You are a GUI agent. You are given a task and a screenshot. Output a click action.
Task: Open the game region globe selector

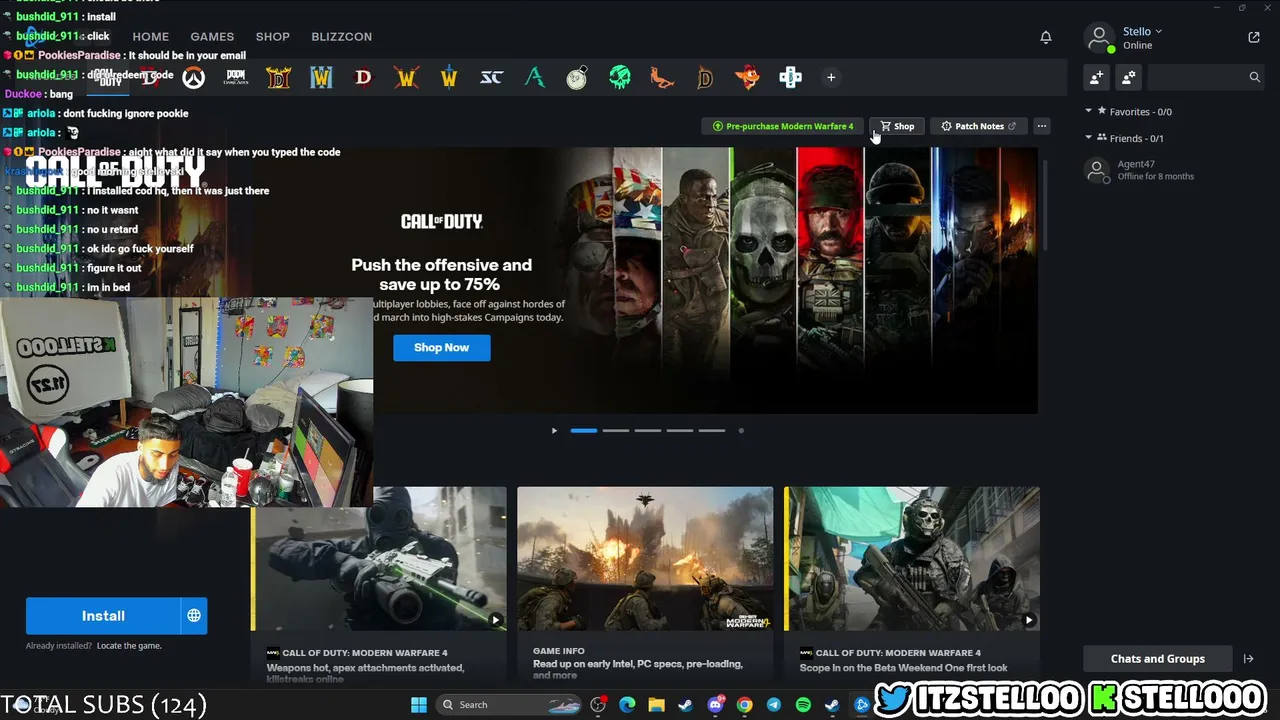point(194,616)
